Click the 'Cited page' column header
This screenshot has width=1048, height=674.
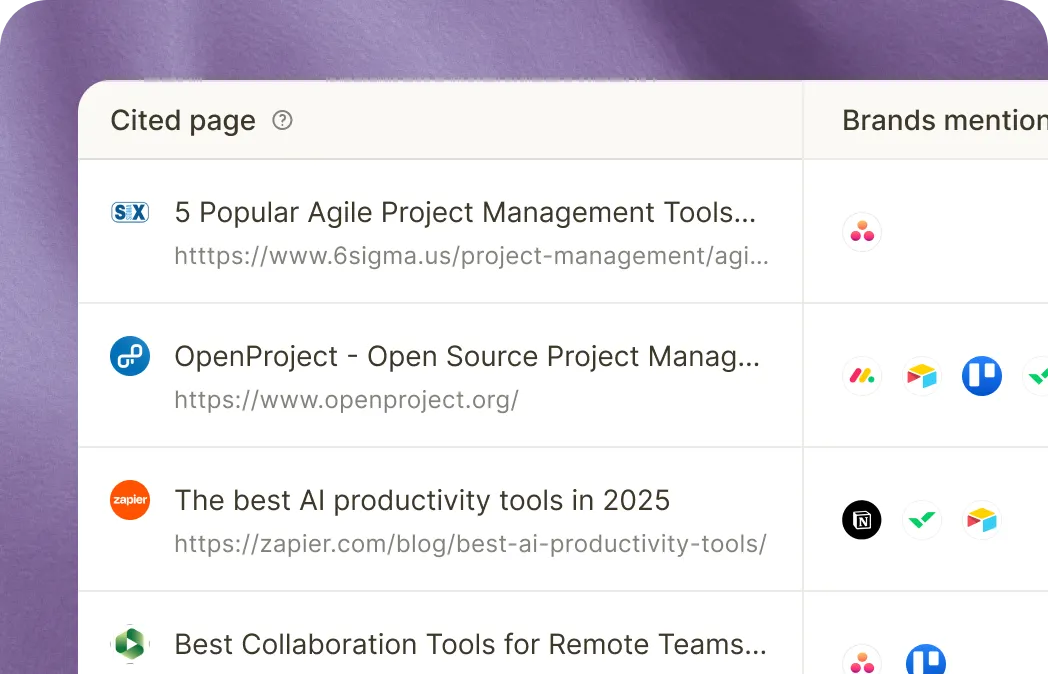click(x=182, y=121)
